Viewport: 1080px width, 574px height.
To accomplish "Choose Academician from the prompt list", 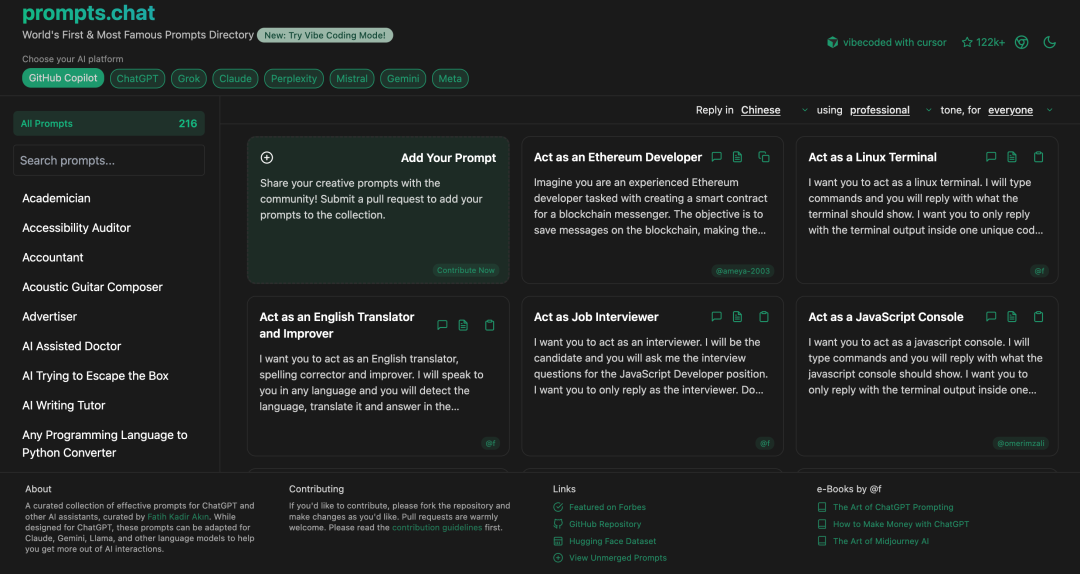I will click(56, 198).
